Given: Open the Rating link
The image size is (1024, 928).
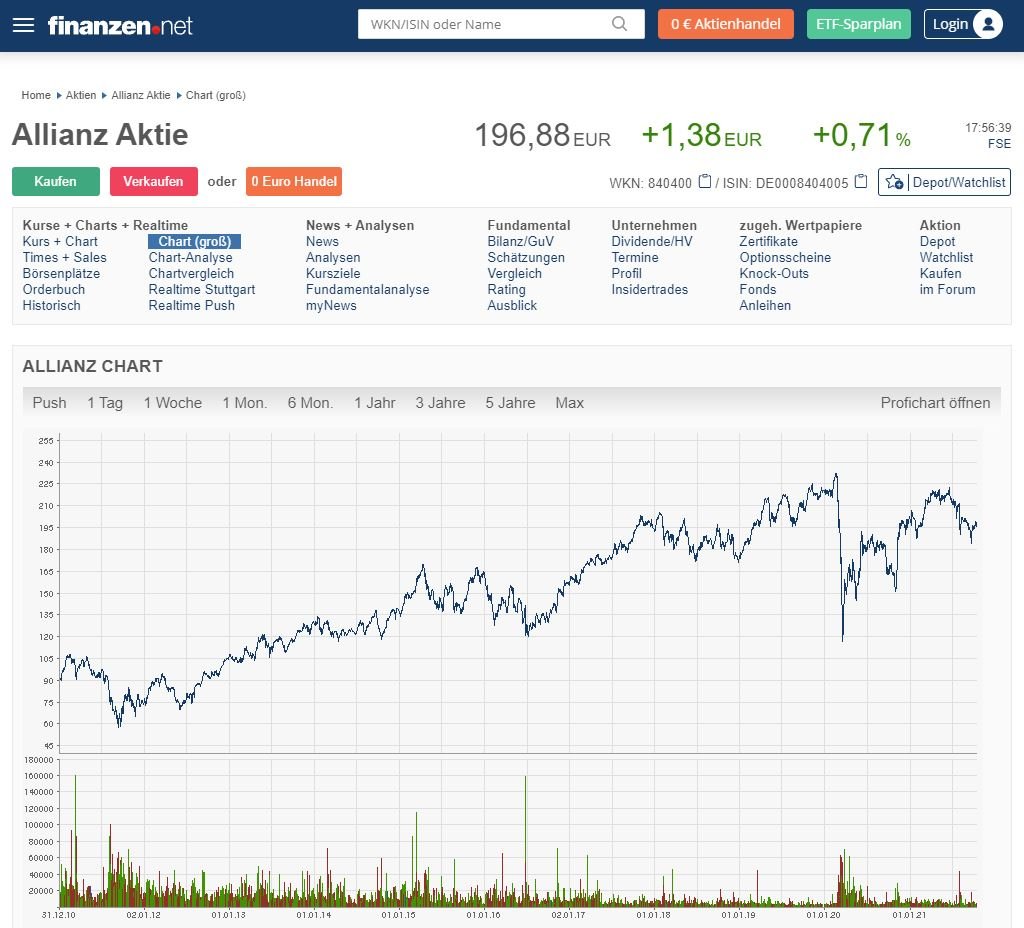Looking at the screenshot, I should (507, 289).
